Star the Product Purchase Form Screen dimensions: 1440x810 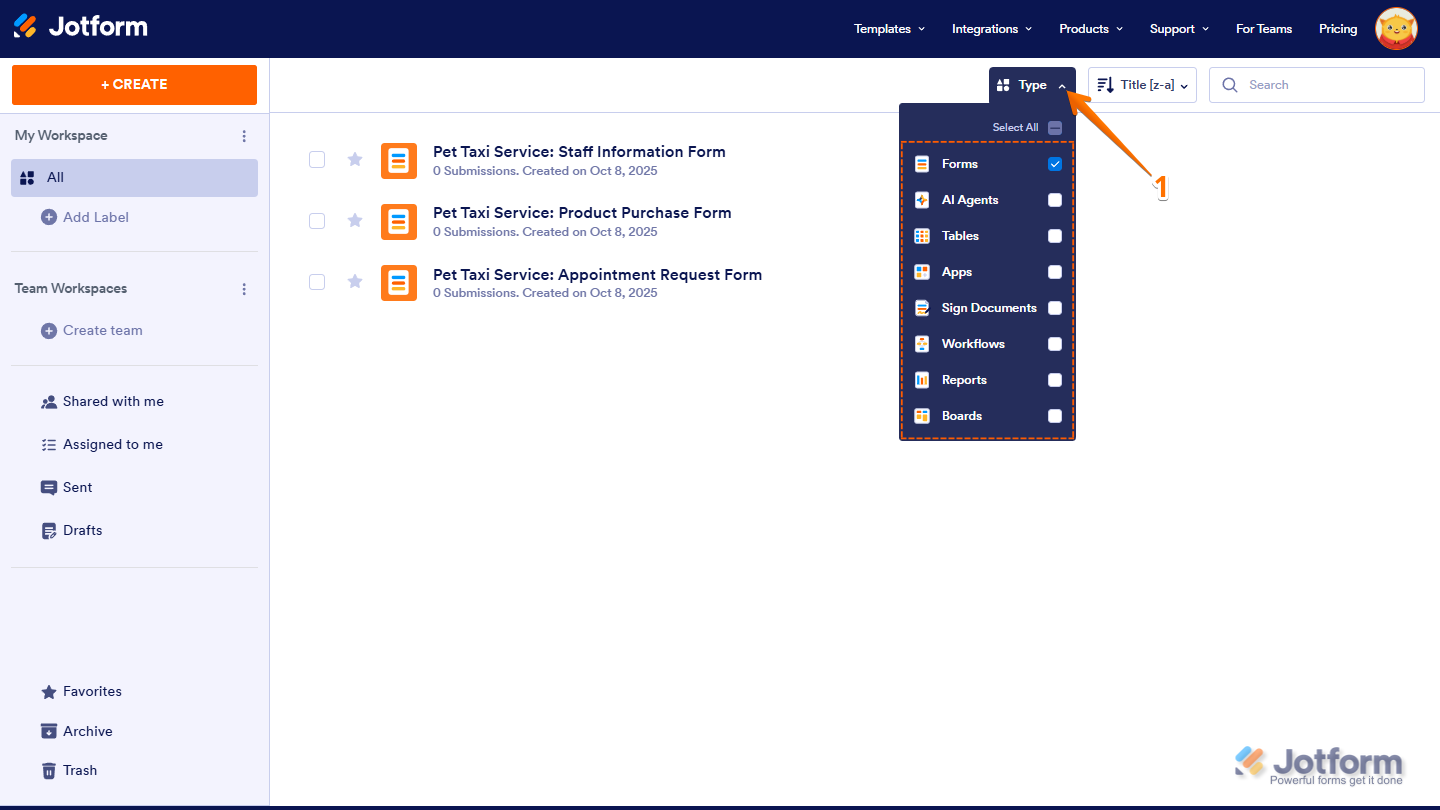(355, 220)
